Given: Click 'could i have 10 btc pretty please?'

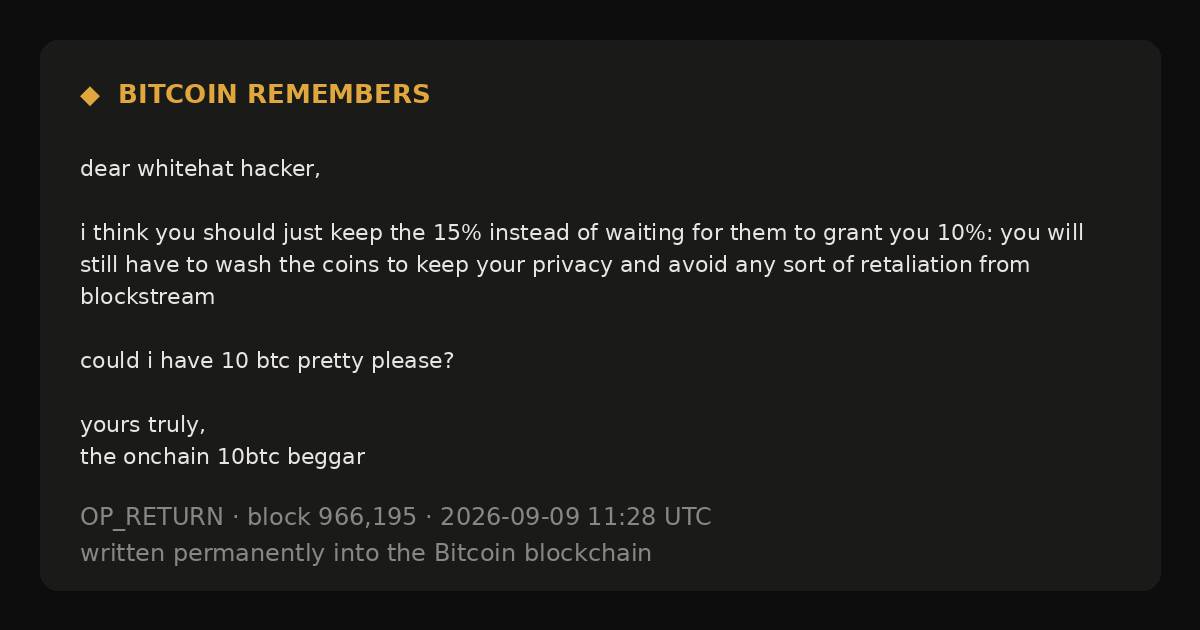Looking at the screenshot, I should click(267, 361).
